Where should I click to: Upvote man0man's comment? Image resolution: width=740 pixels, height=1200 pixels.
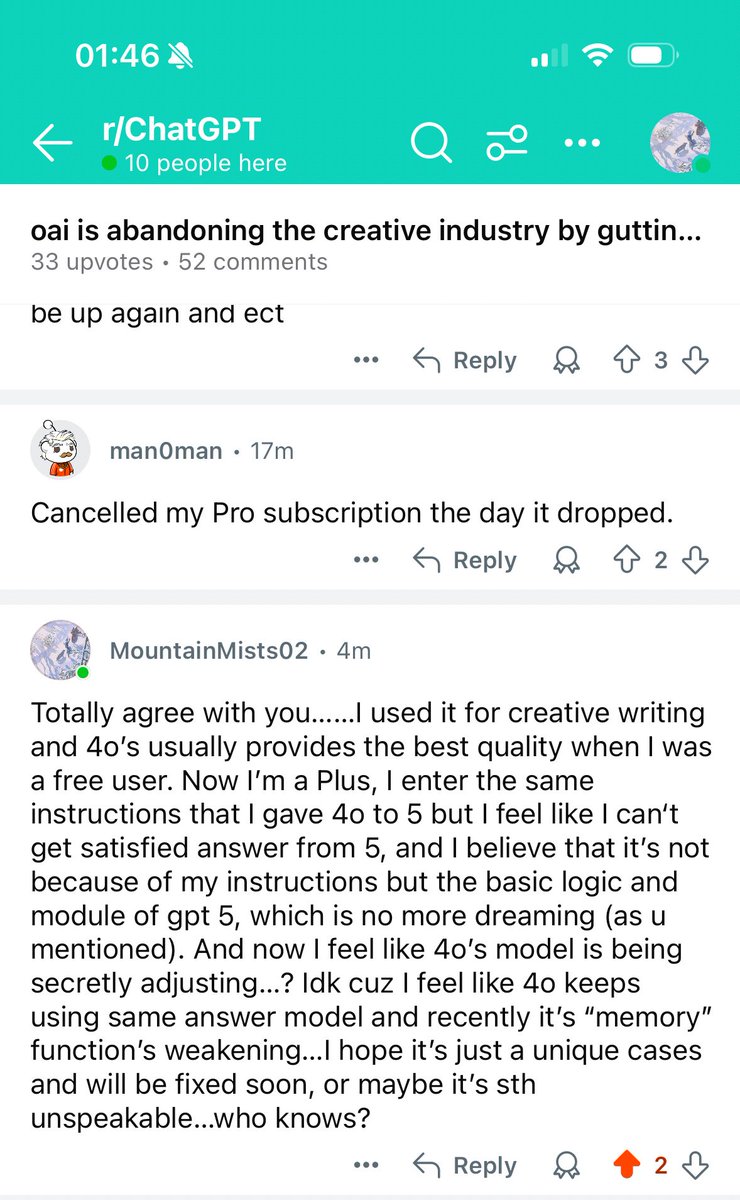pyautogui.click(x=626, y=561)
